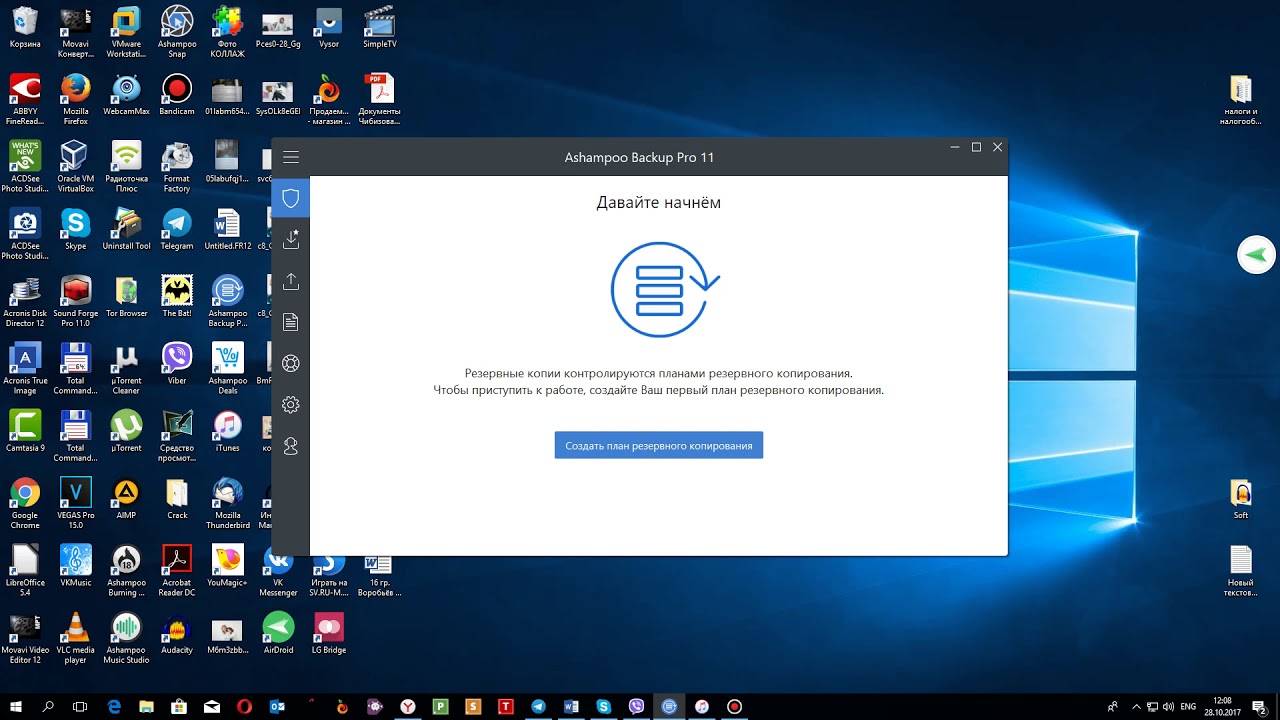
Task: Click Создать план резервного копирования button
Action: (x=659, y=445)
